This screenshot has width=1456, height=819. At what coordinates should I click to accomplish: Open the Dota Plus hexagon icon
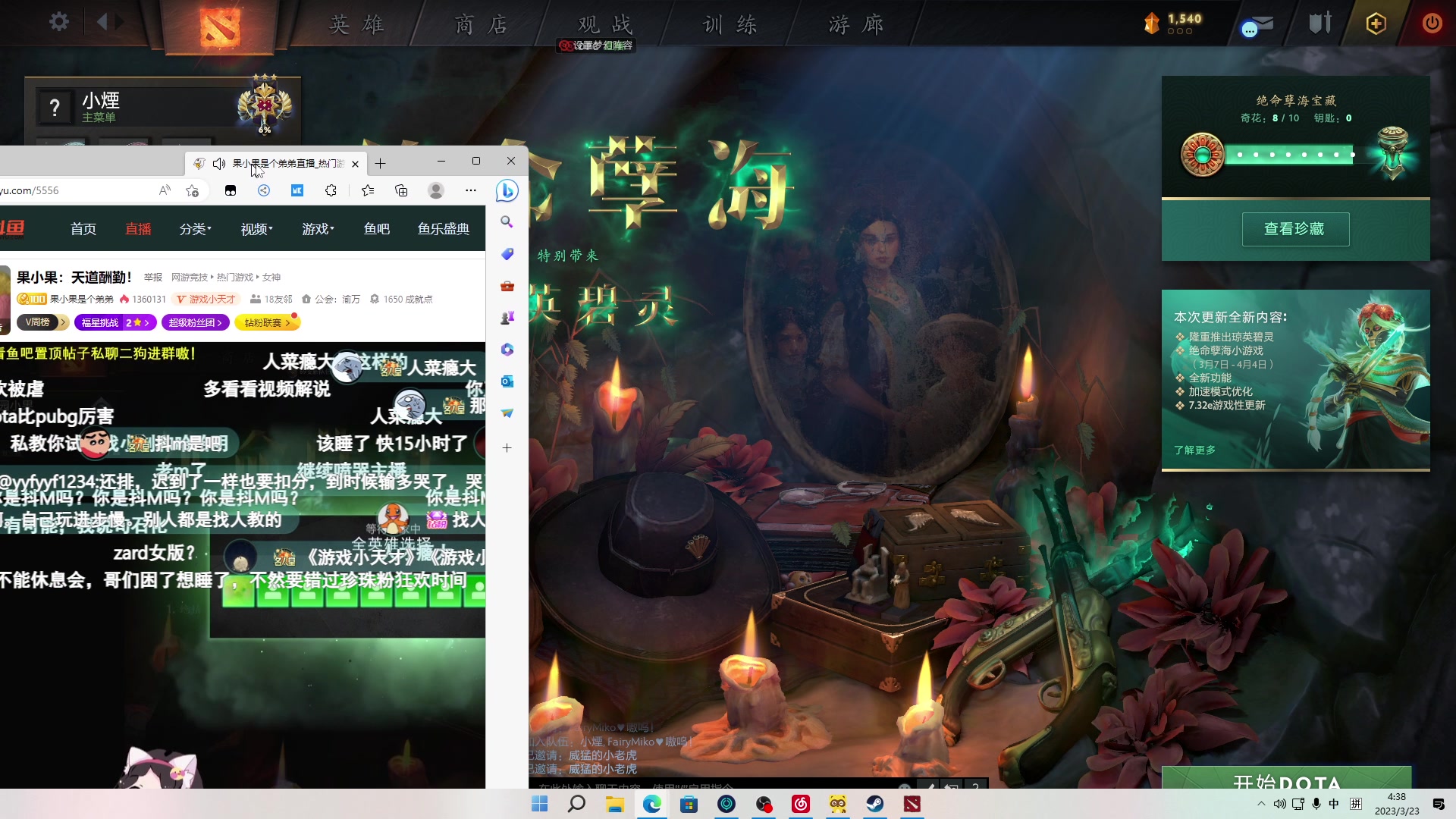(x=1376, y=24)
